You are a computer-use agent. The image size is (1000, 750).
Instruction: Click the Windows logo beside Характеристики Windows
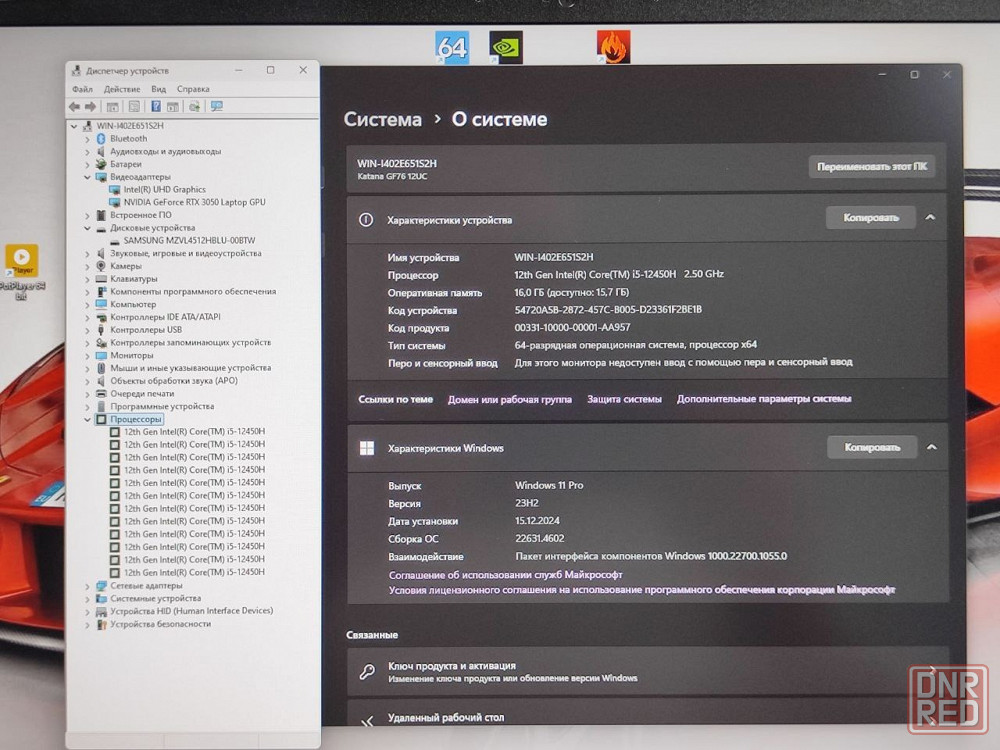pyautogui.click(x=367, y=448)
